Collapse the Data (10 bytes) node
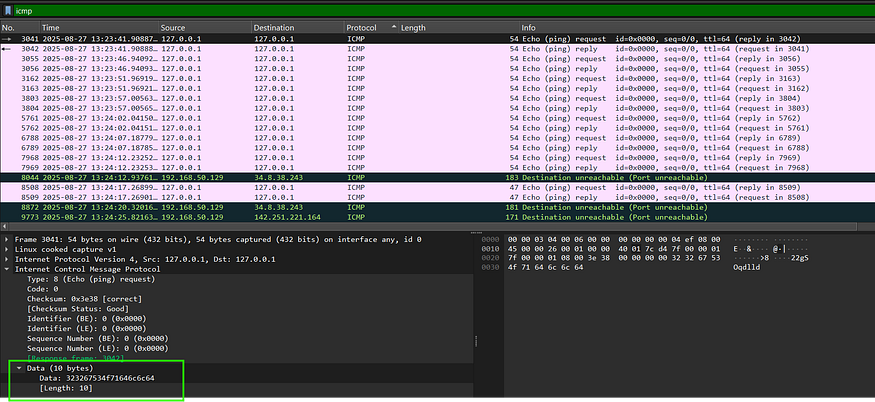This screenshot has width=875, height=402. (x=19, y=368)
